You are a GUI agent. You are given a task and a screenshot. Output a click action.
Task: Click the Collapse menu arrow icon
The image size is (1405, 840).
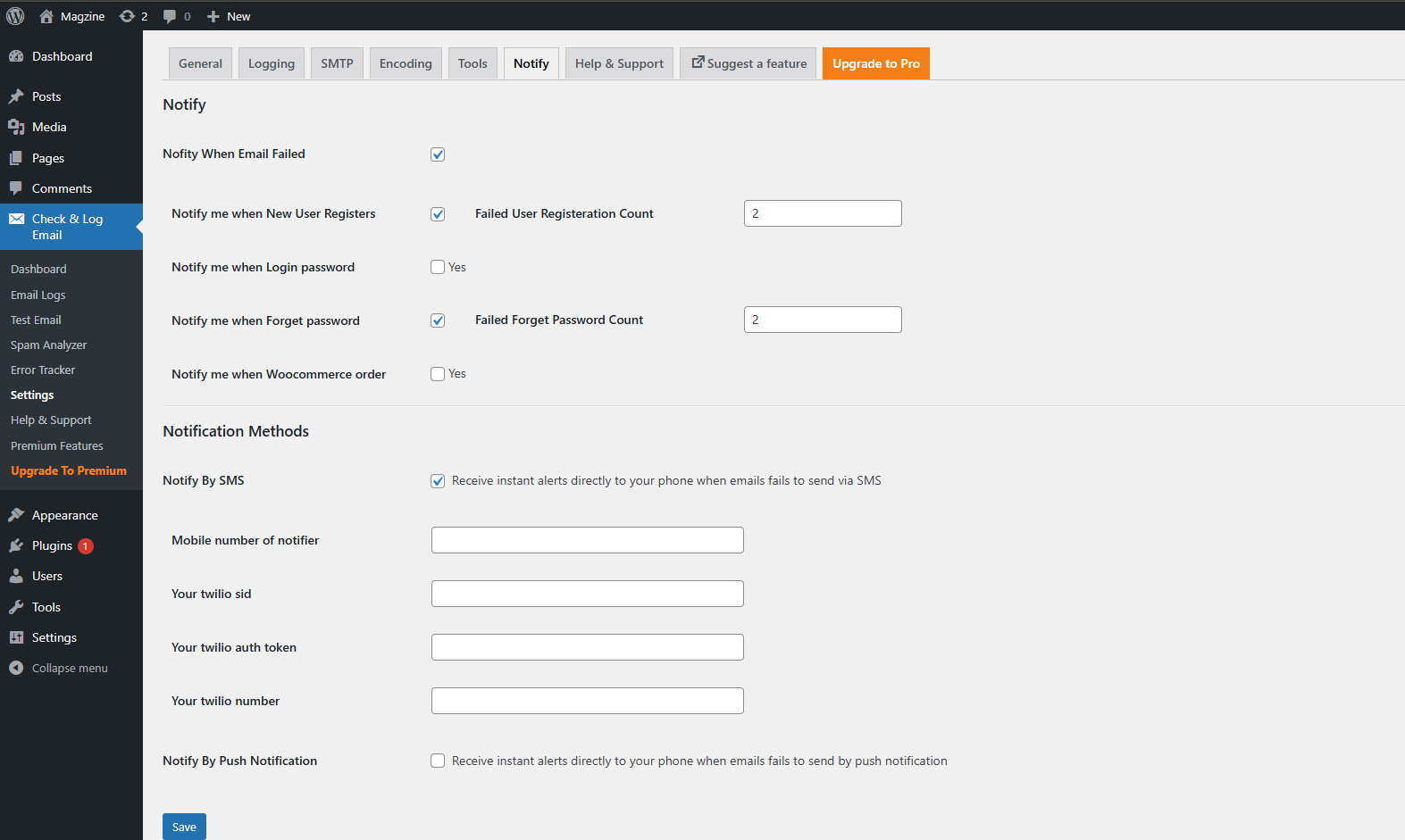16,668
